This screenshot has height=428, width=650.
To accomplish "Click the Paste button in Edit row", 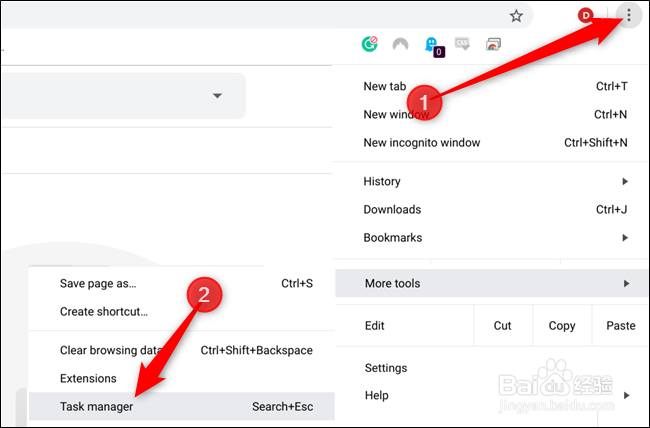I will 621,326.
